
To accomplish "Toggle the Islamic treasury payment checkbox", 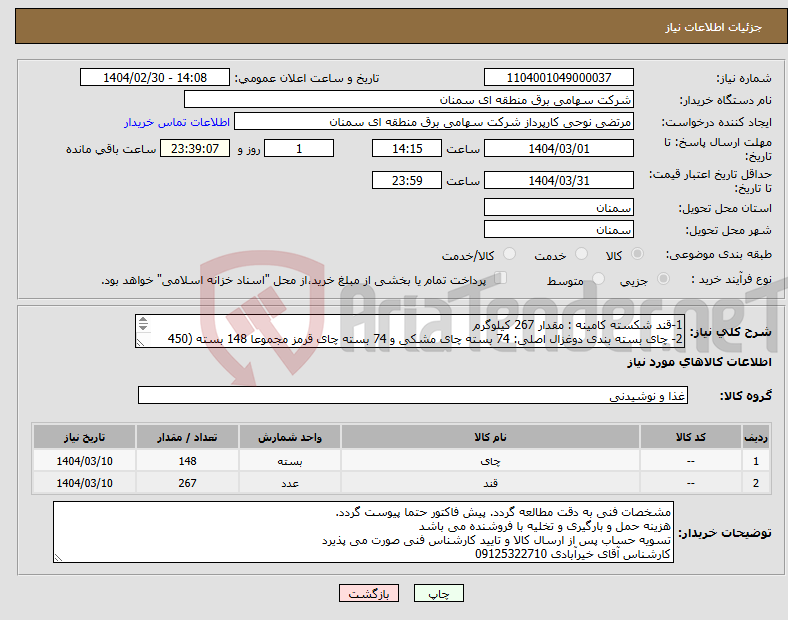I will pos(501,278).
